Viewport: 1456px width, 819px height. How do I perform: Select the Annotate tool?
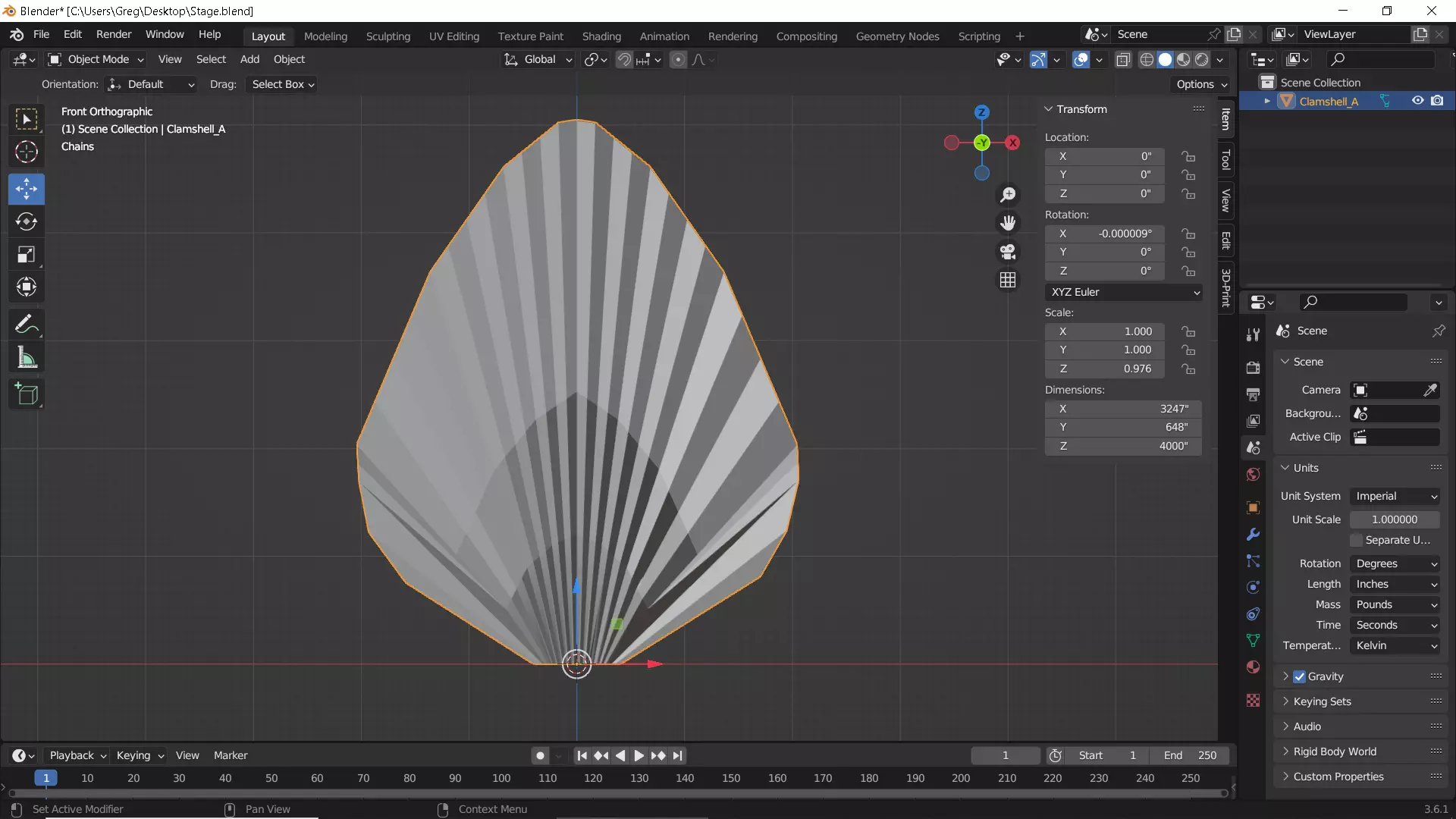(27, 325)
